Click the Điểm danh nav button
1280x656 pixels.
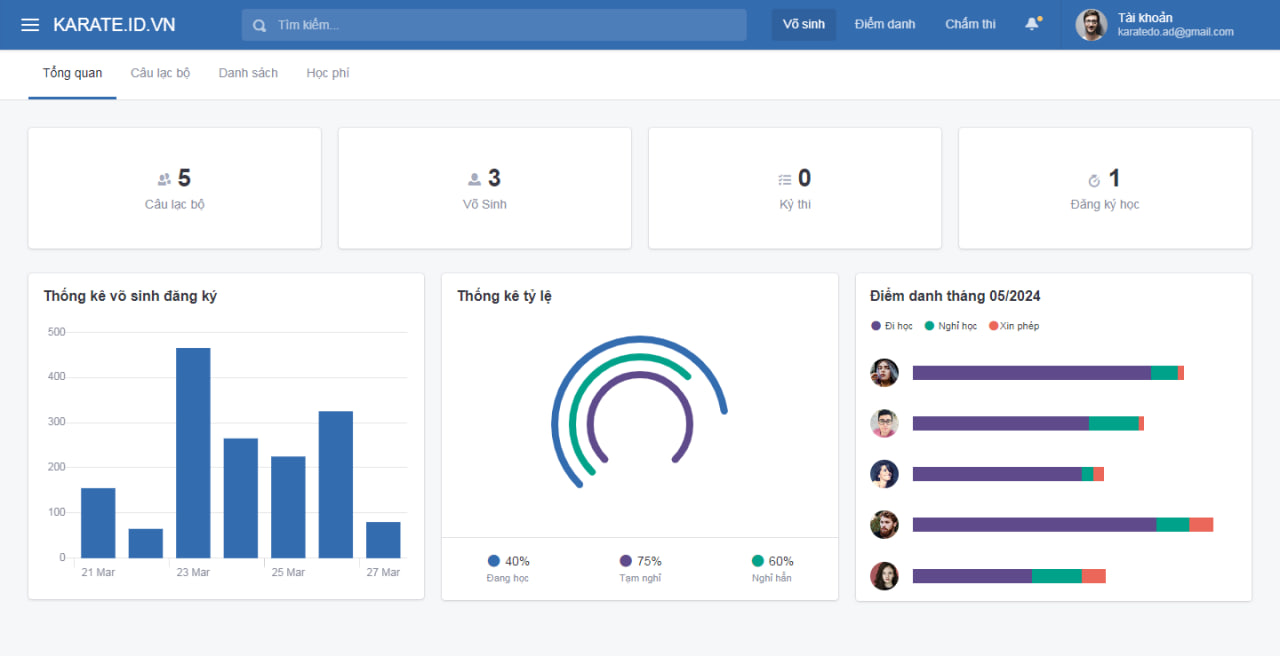pos(885,25)
